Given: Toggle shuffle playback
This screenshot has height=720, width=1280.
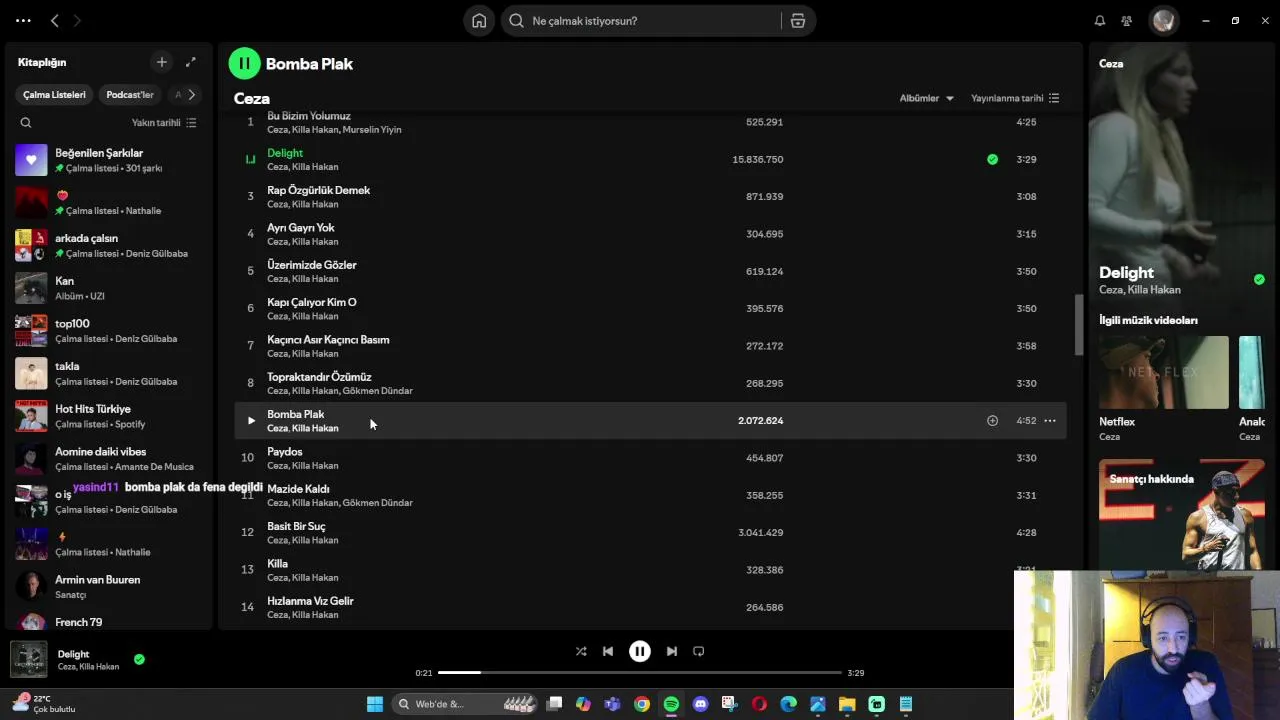Looking at the screenshot, I should coord(581,651).
